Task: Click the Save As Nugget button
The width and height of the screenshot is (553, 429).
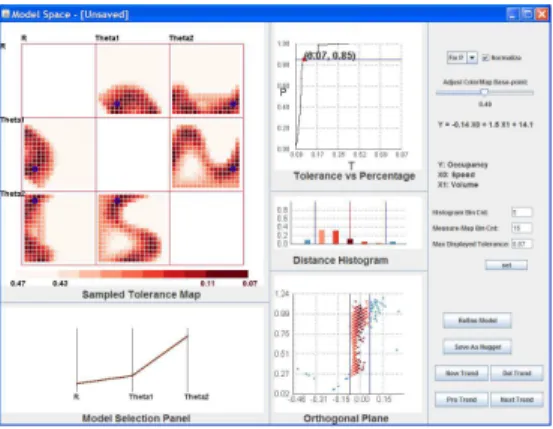Action: click(x=477, y=347)
